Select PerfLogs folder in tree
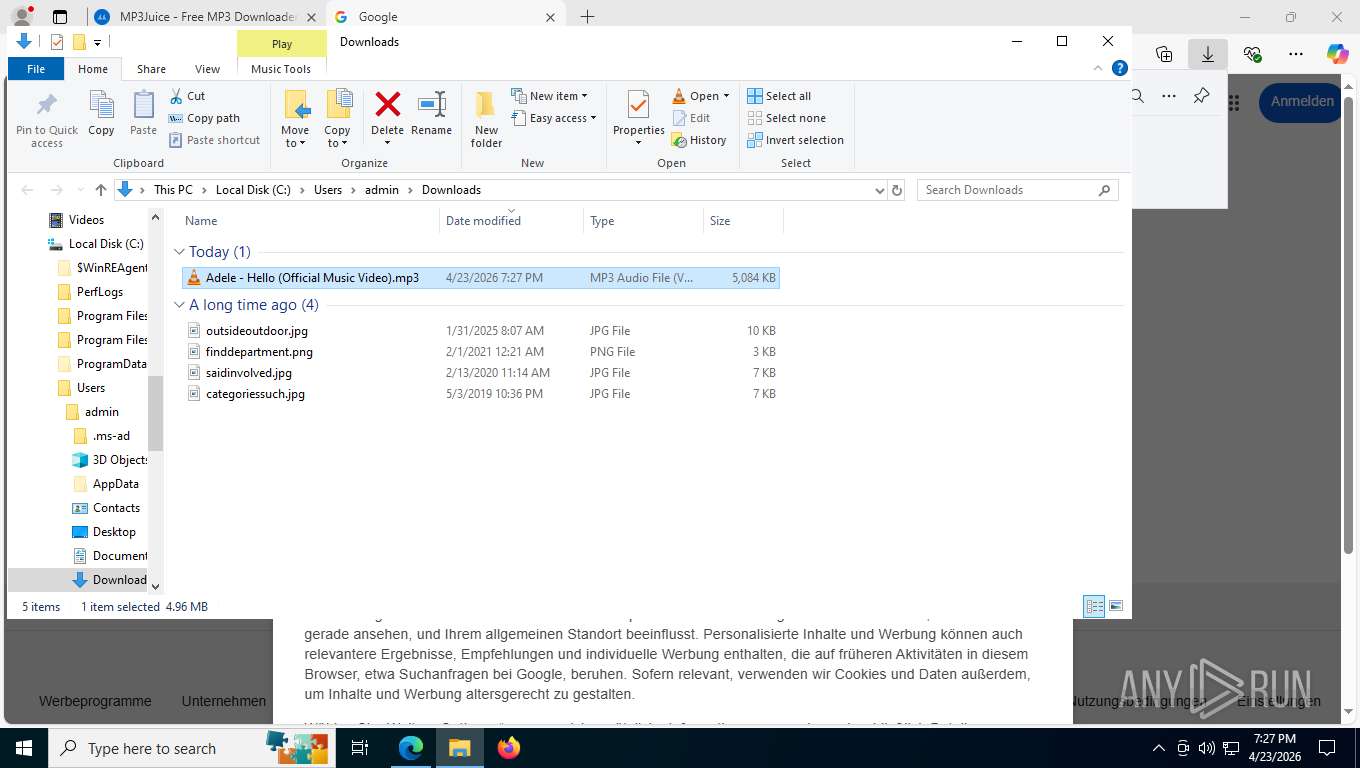 pyautogui.click(x=100, y=292)
